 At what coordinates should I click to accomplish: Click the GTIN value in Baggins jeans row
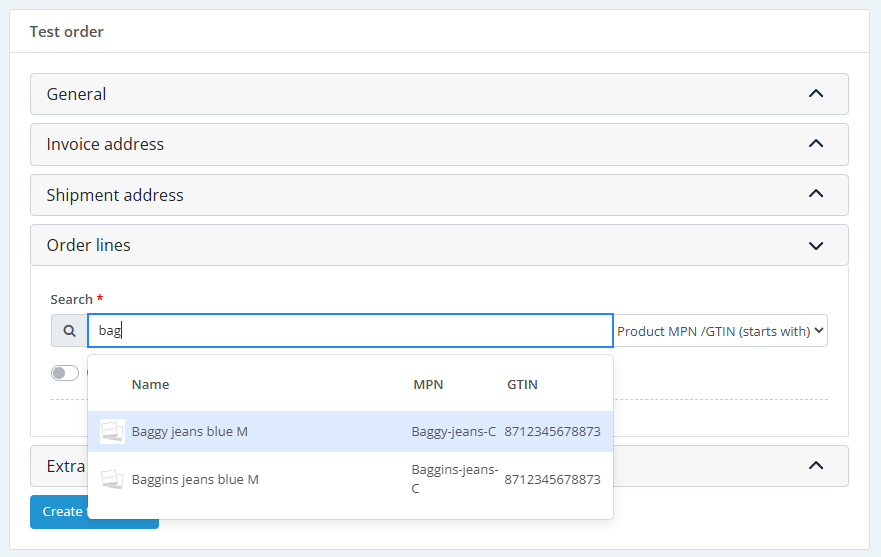pyautogui.click(x=552, y=479)
